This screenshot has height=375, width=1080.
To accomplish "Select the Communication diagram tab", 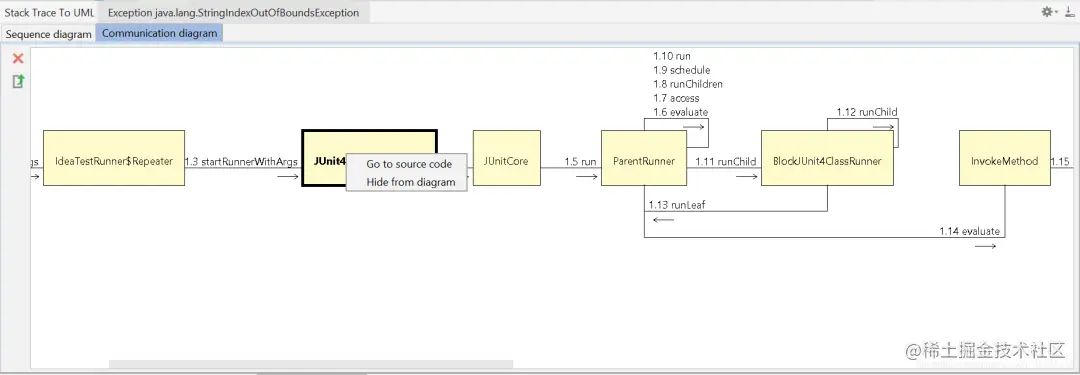I will point(159,33).
